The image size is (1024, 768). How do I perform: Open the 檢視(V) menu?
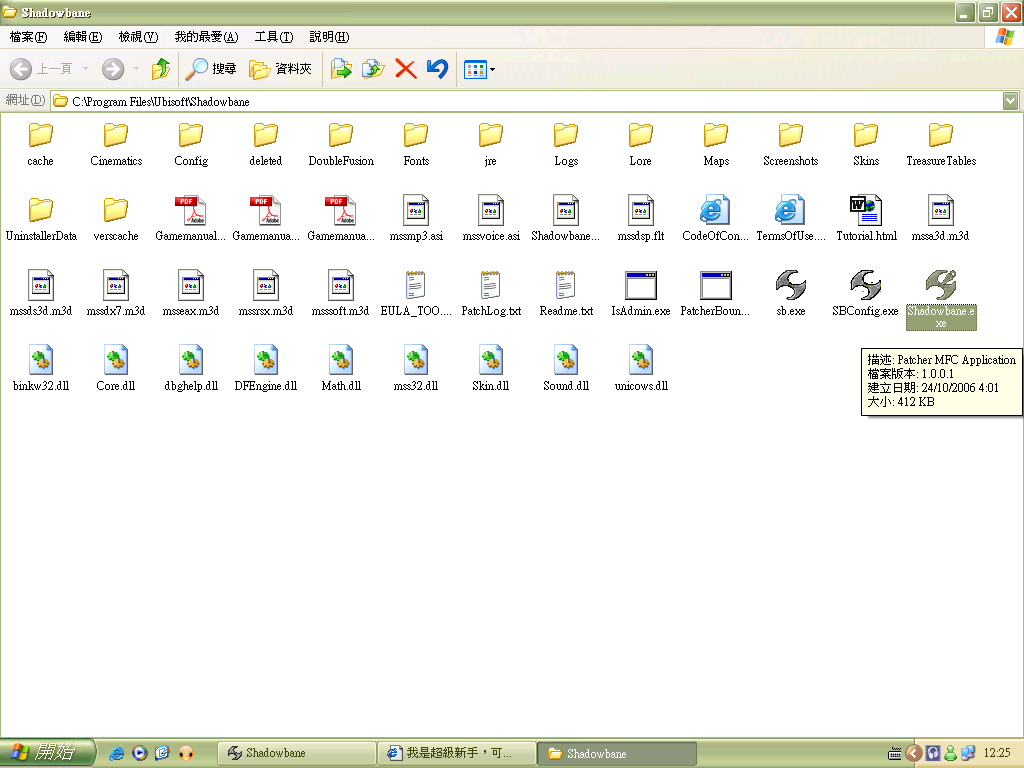(138, 37)
